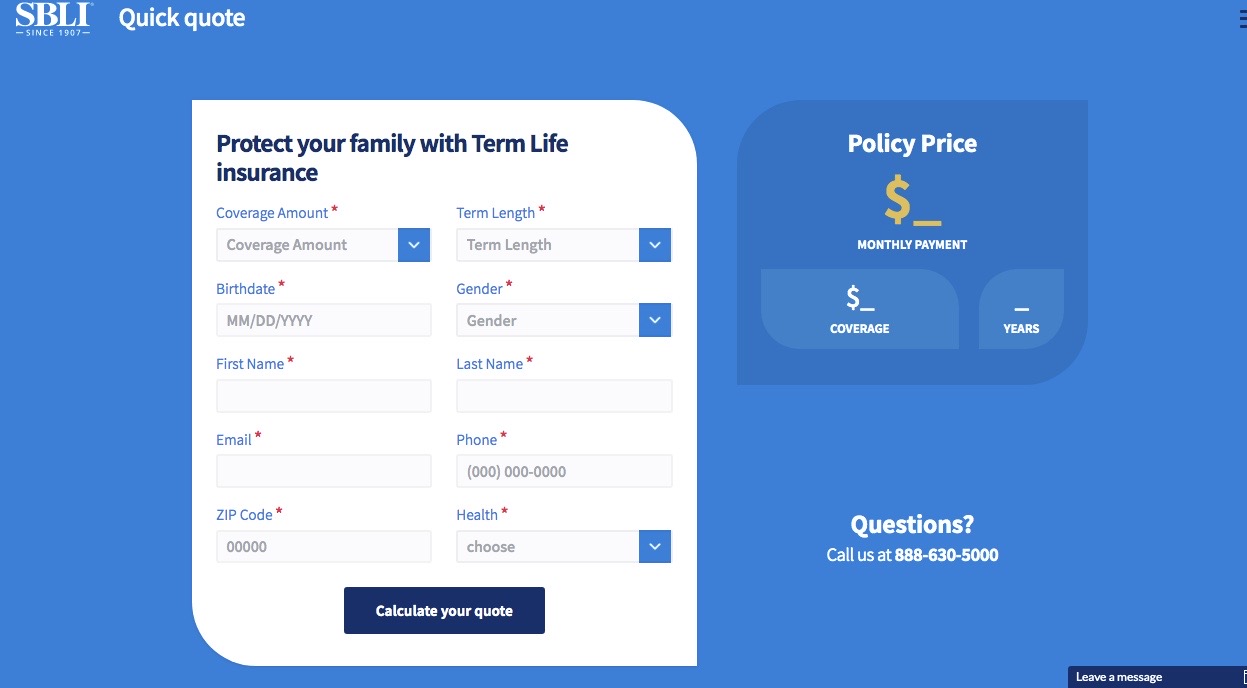The width and height of the screenshot is (1247, 688).
Task: Click the 888-630-5000 phone number
Action: [946, 555]
